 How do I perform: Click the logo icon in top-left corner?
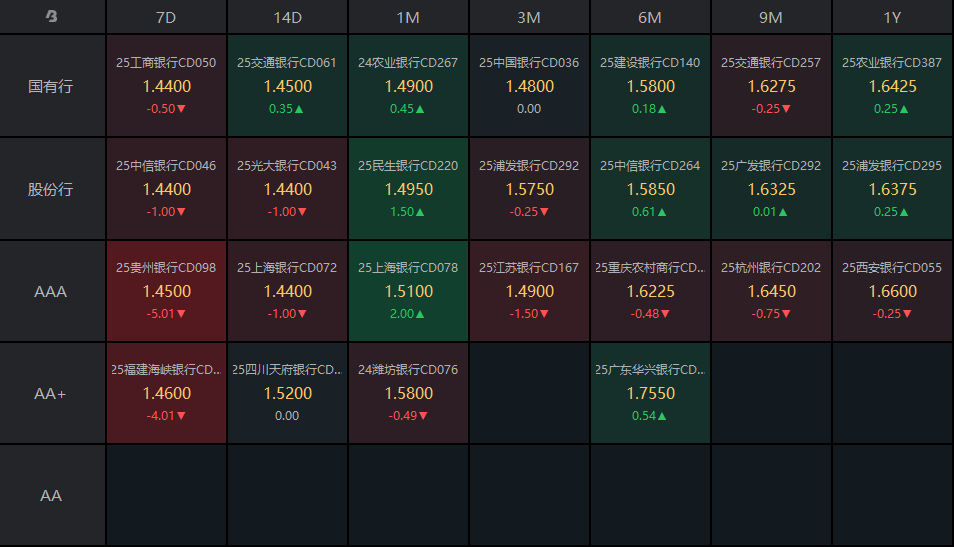pyautogui.click(x=52, y=17)
